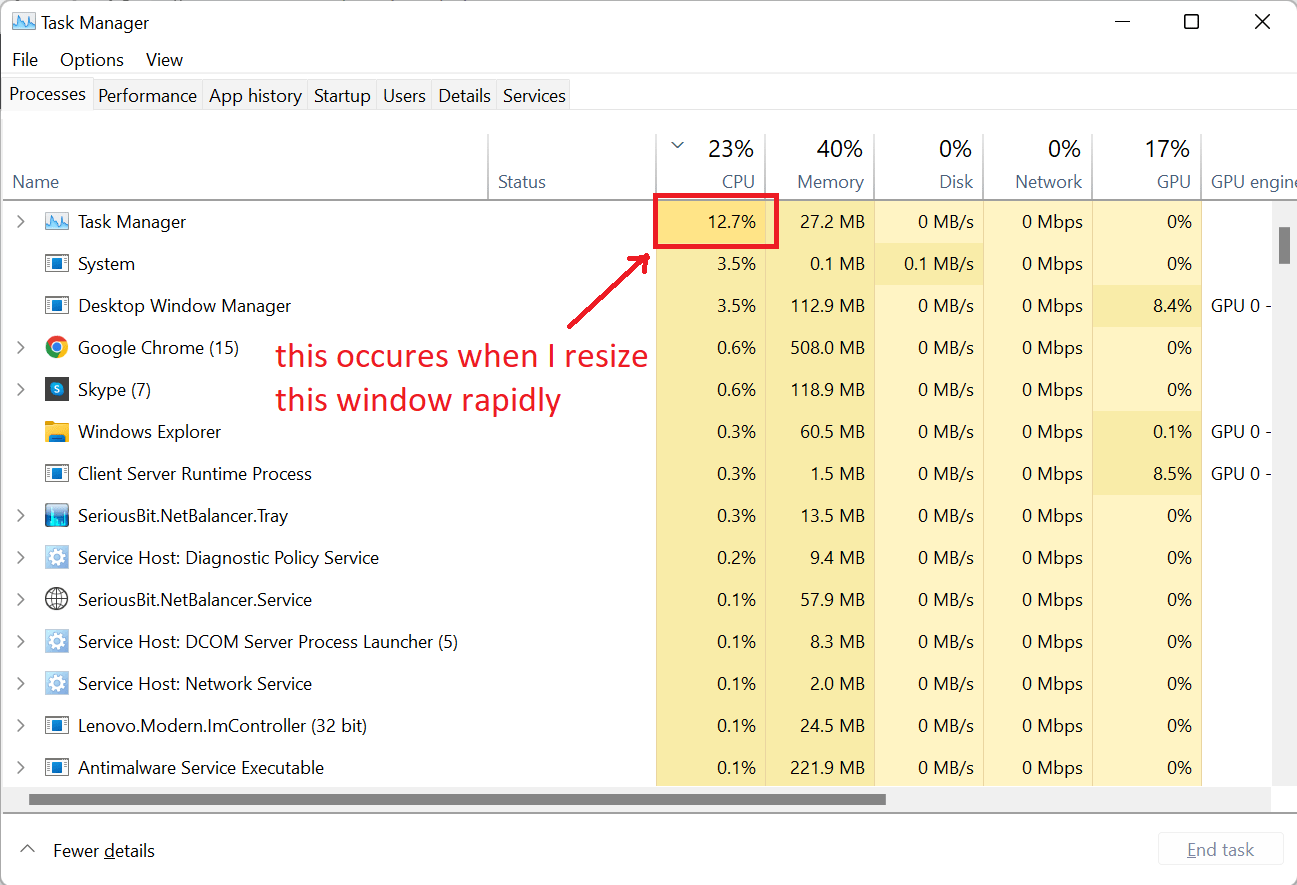Click Task Manager's 12.7% CPU value
This screenshot has height=885, width=1297.
point(731,222)
